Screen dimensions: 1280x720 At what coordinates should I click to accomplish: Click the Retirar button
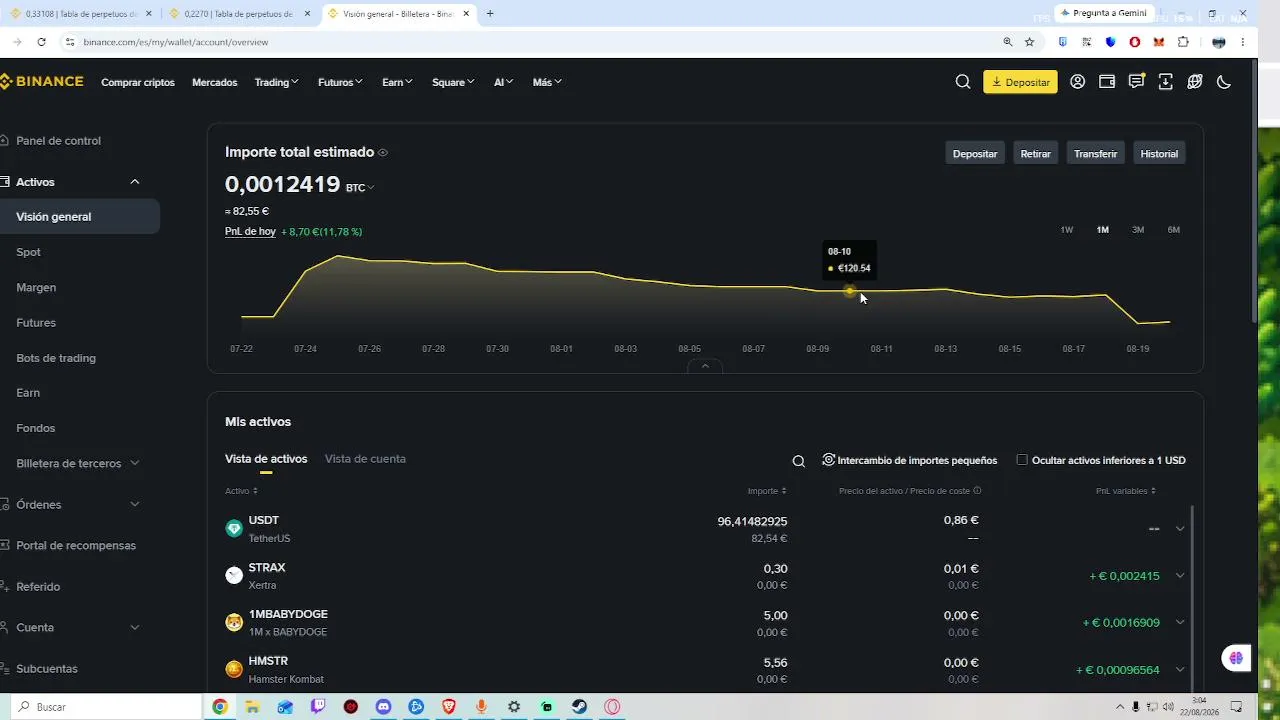click(x=1035, y=153)
